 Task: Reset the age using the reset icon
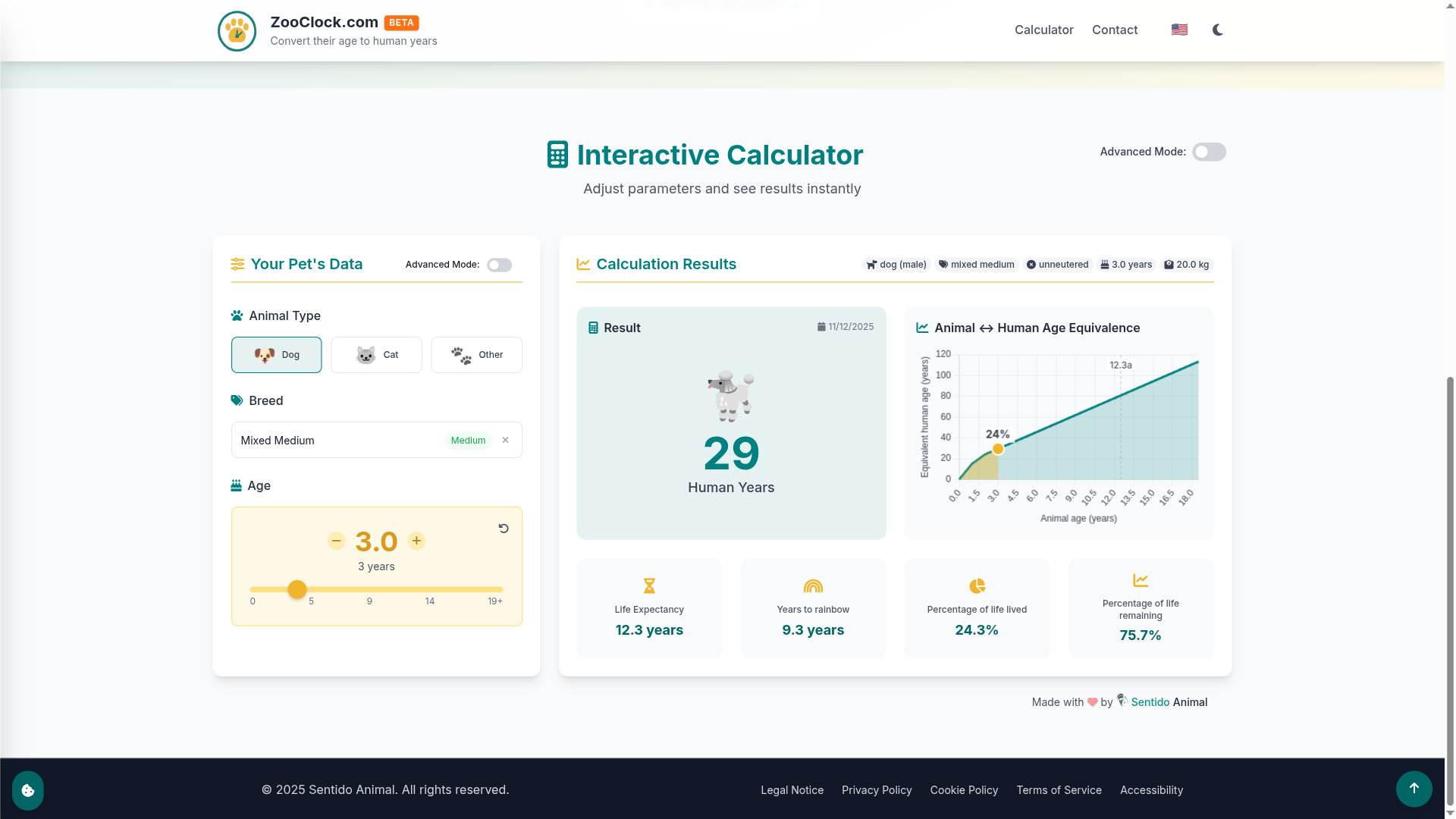[x=504, y=528]
